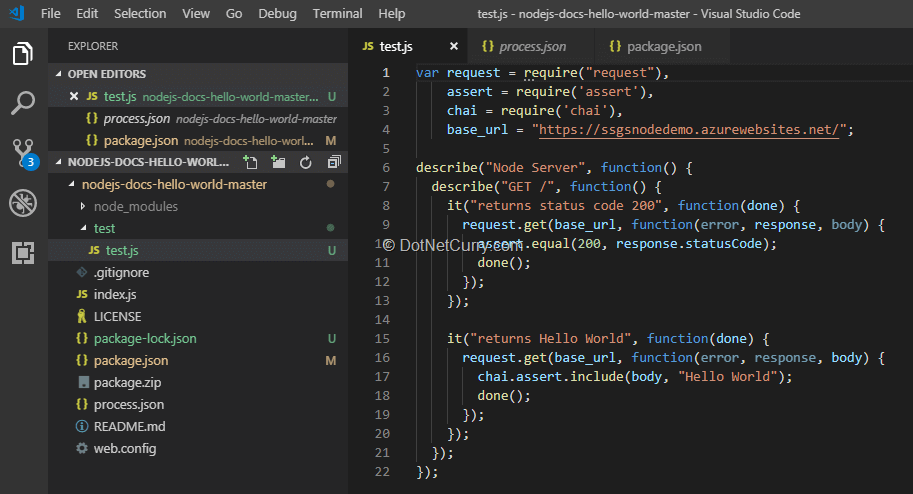The height and width of the screenshot is (494, 913).
Task: Switch to the process.json editor tab
Action: [x=530, y=46]
